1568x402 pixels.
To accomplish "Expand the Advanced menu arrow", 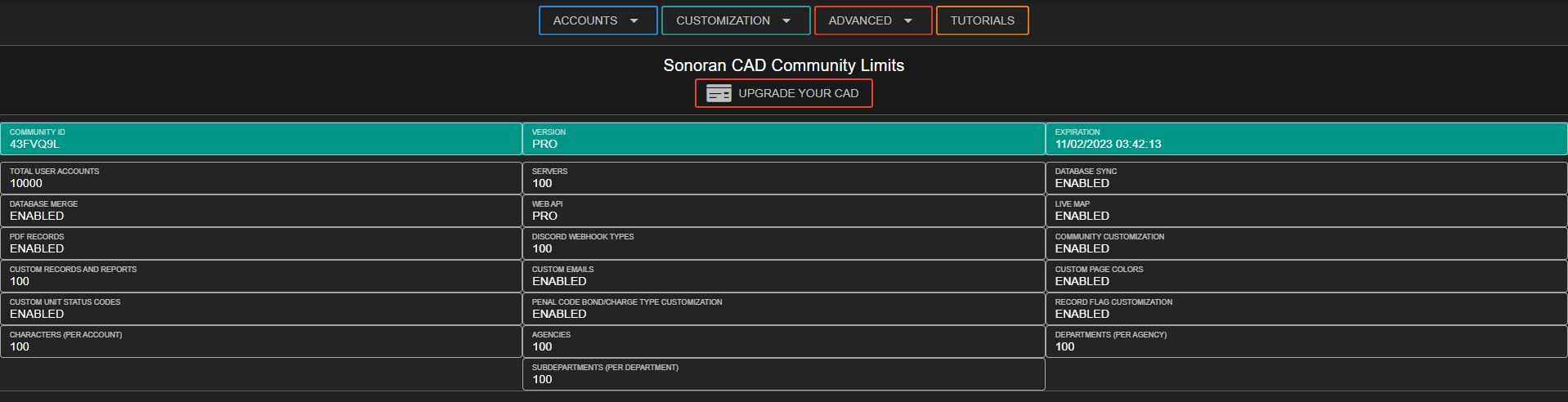I will click(907, 21).
